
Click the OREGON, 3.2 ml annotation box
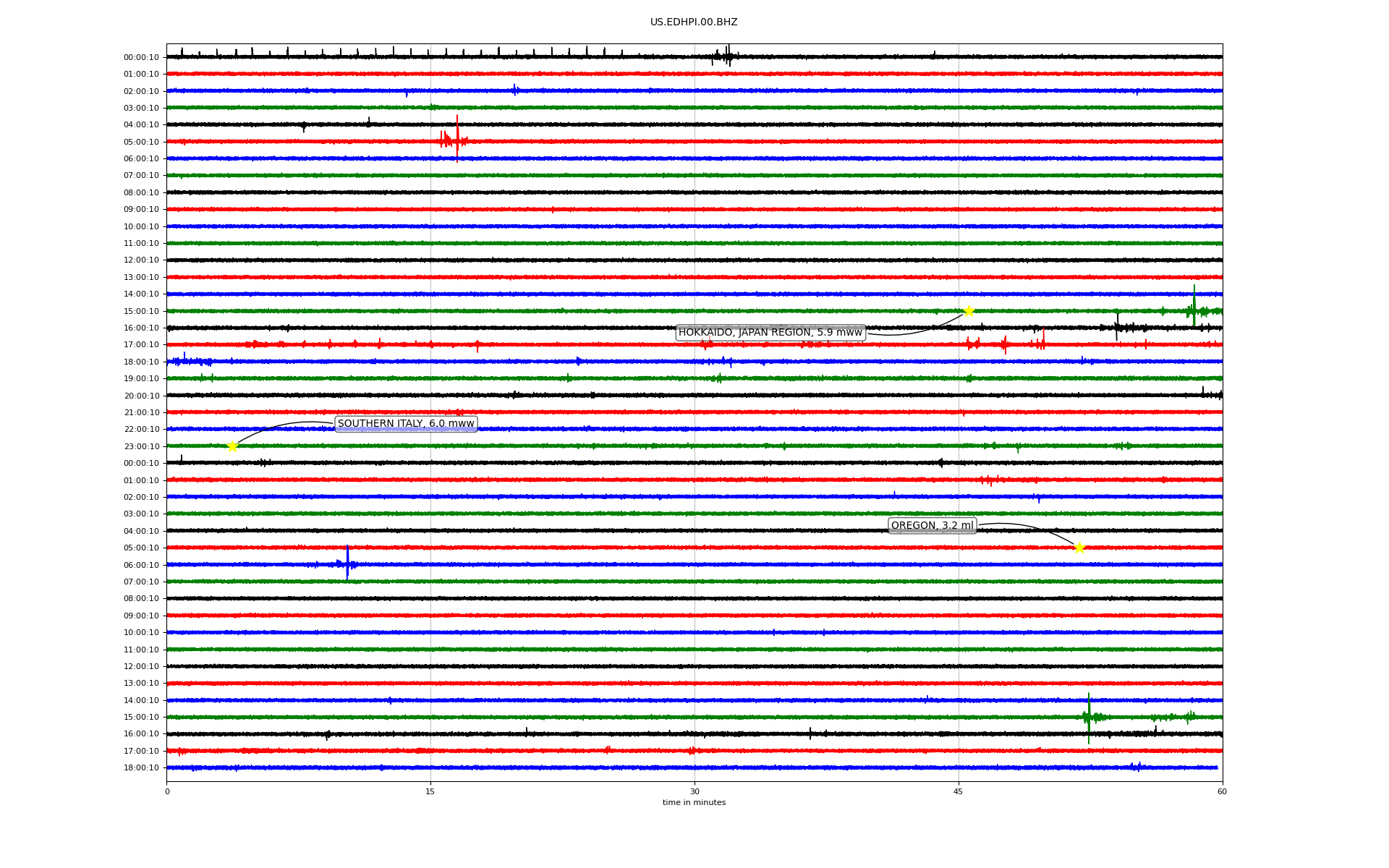click(932, 526)
